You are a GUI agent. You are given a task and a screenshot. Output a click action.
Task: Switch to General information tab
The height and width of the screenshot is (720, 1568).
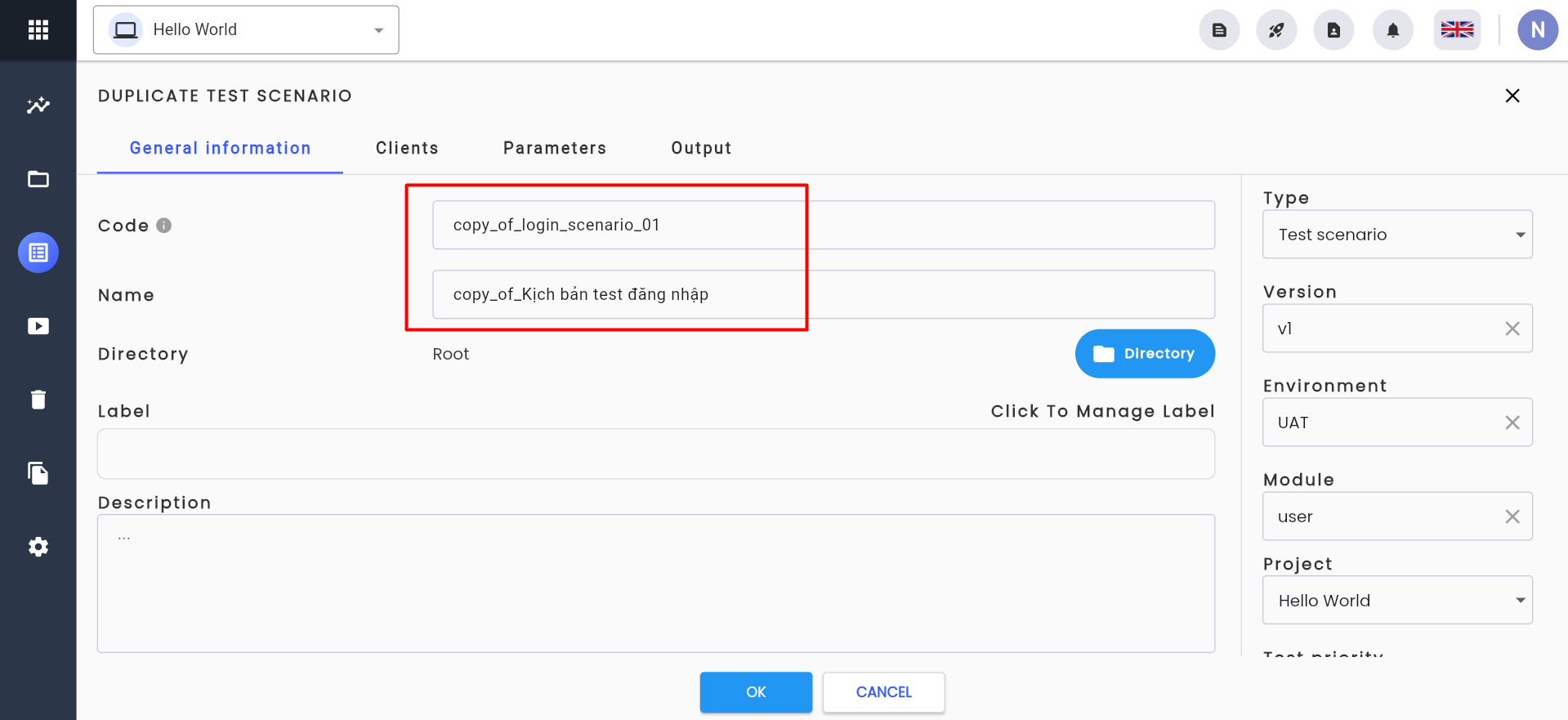[x=220, y=148]
